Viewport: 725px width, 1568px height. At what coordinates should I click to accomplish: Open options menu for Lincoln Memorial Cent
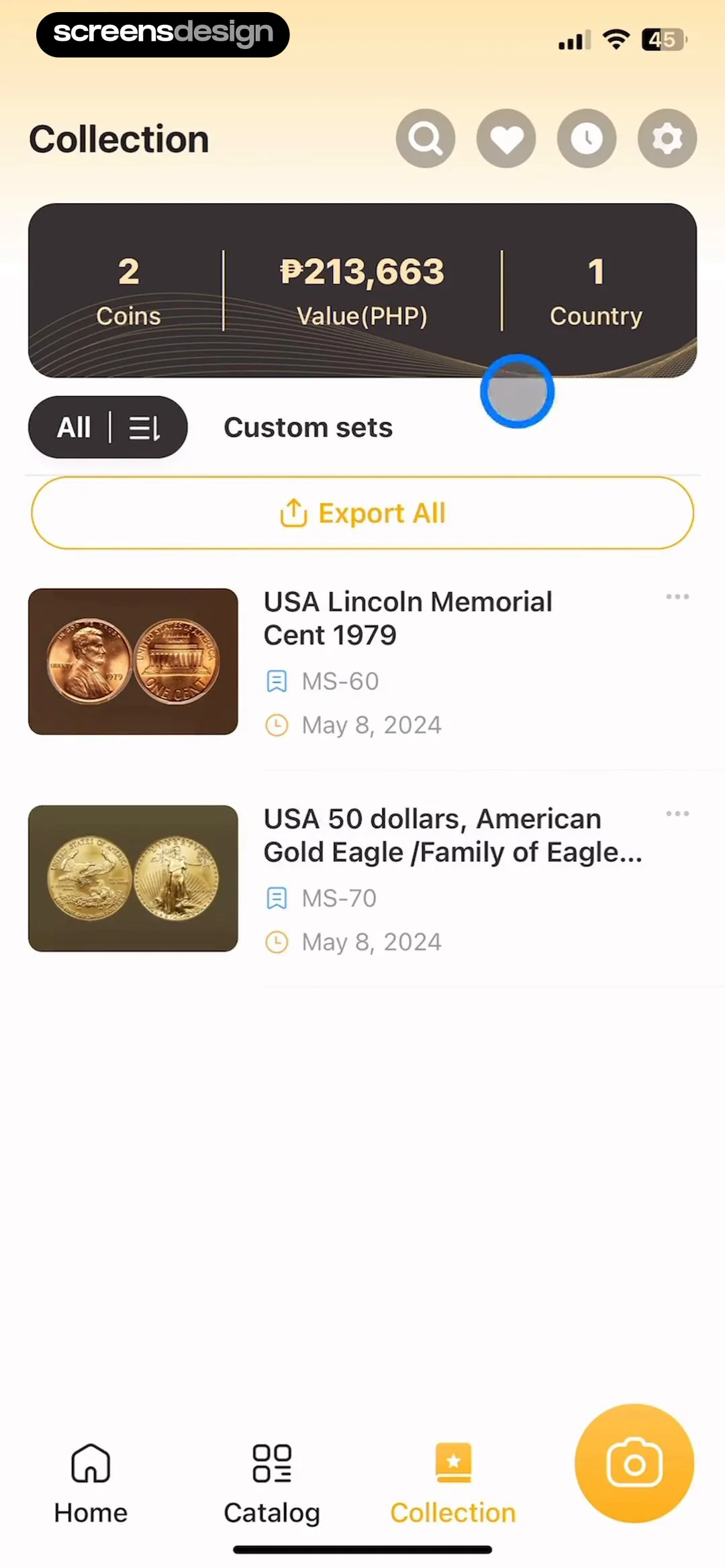click(677, 597)
